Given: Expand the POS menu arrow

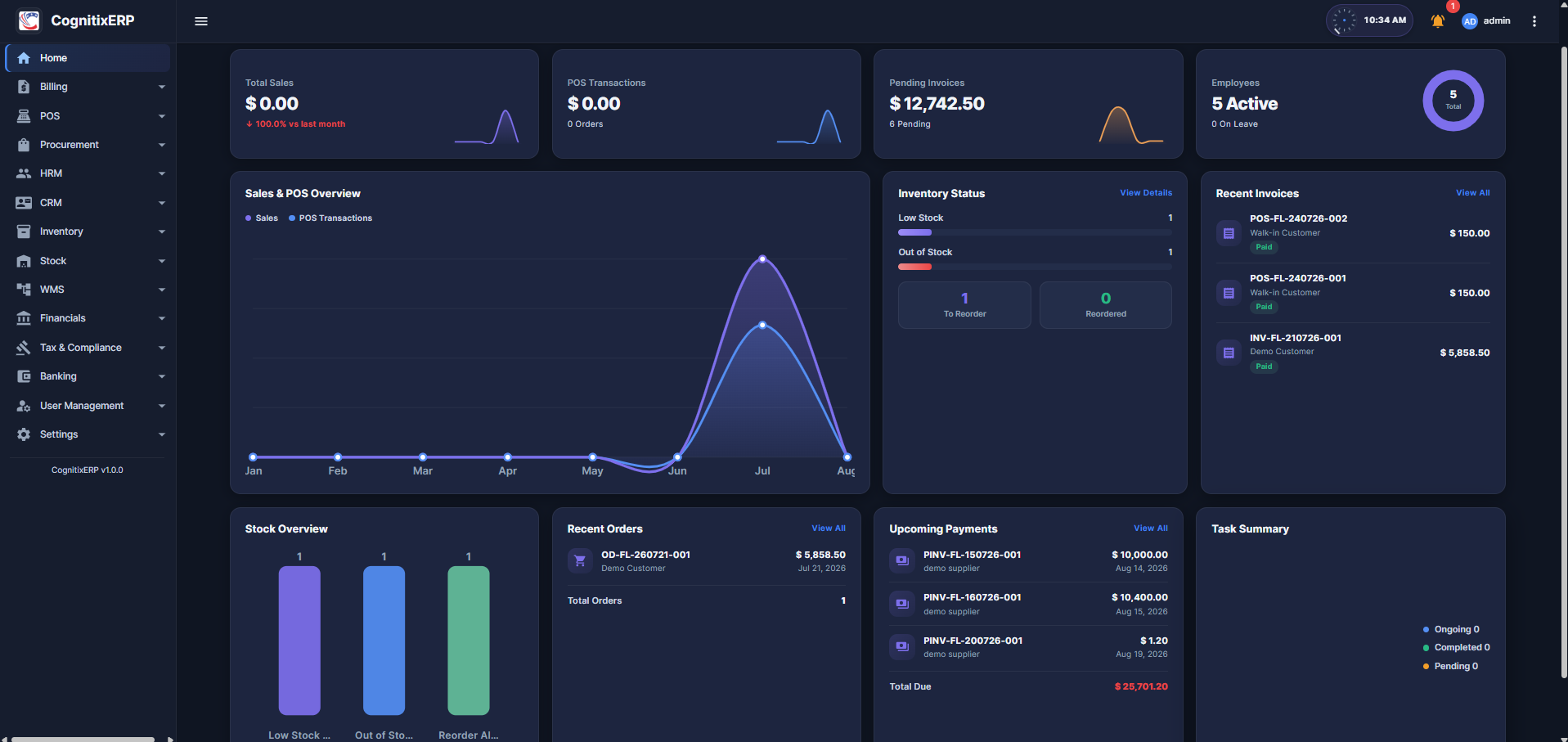Looking at the screenshot, I should click(162, 116).
